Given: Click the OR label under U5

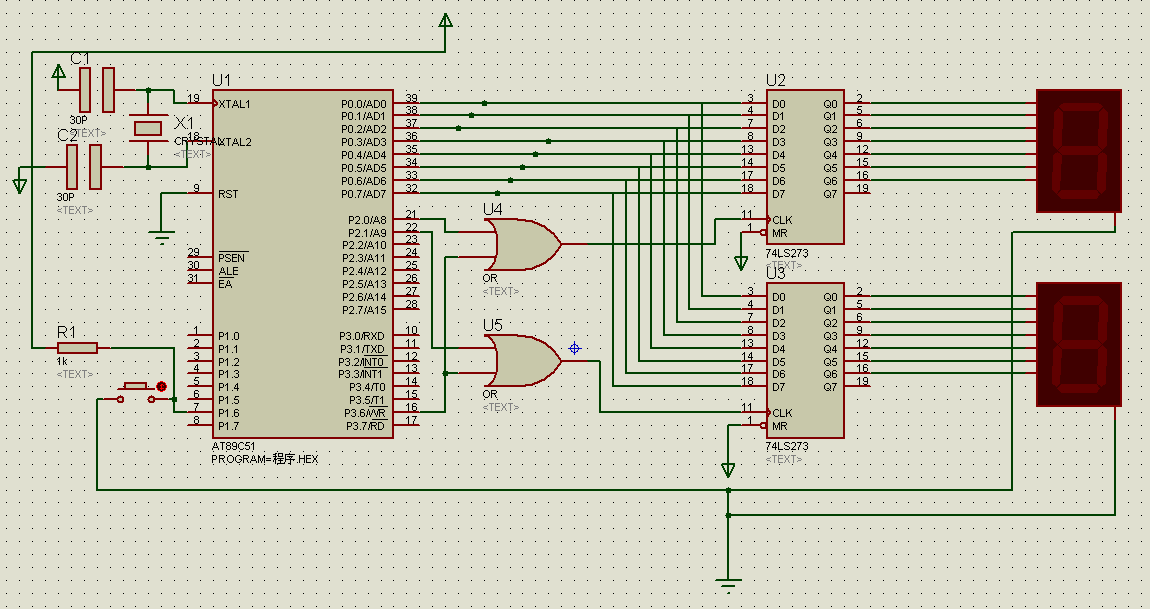Looking at the screenshot, I should (x=490, y=395).
